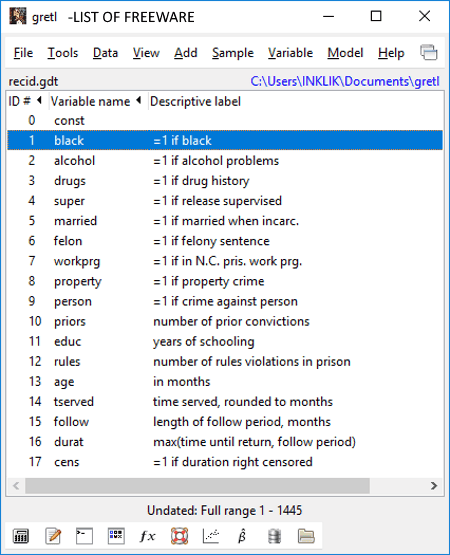Screen dimensions: 450x555
Task: Open the View menu
Action: 146,53
